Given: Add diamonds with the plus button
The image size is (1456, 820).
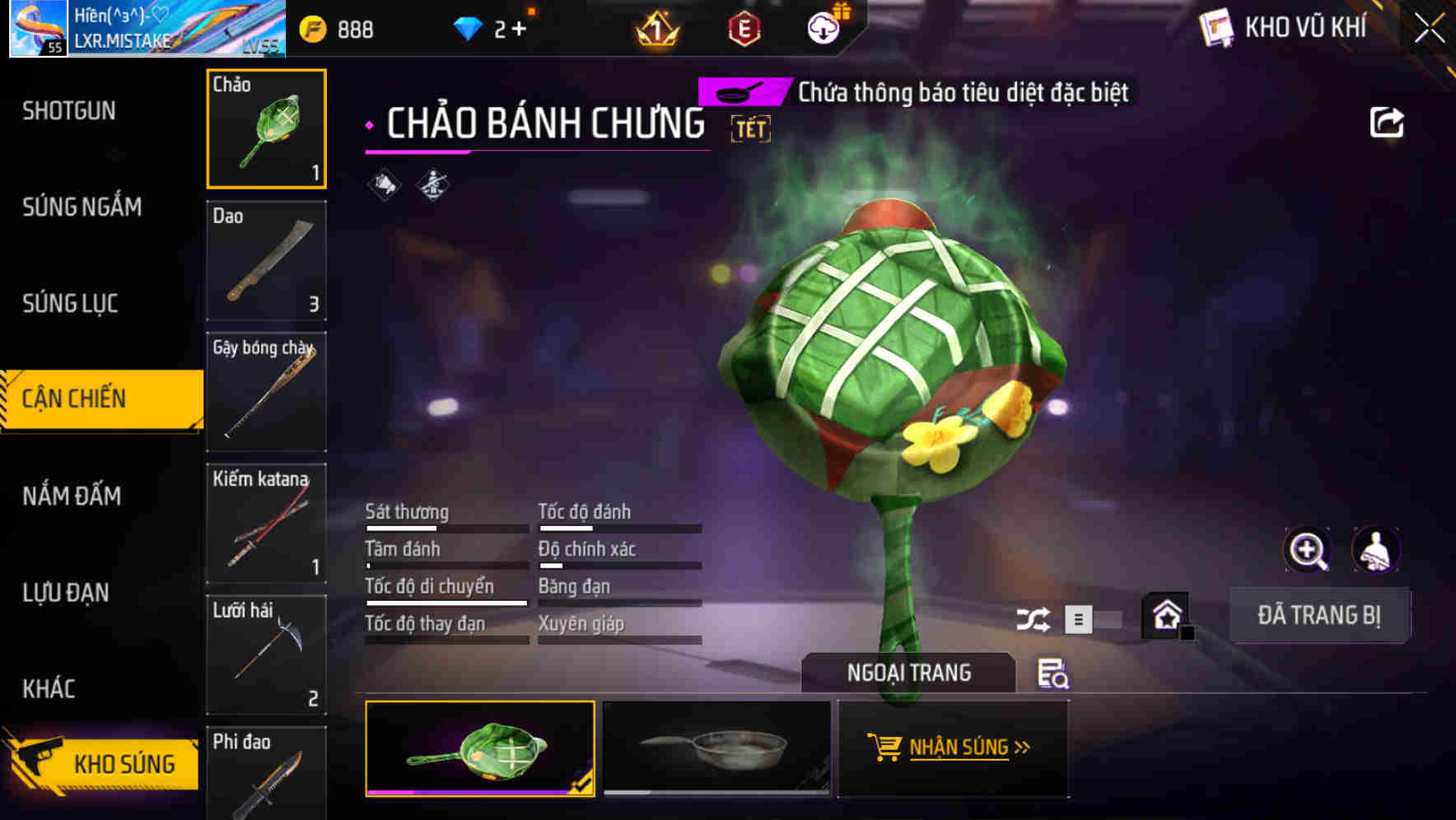Looking at the screenshot, I should tap(519, 30).
